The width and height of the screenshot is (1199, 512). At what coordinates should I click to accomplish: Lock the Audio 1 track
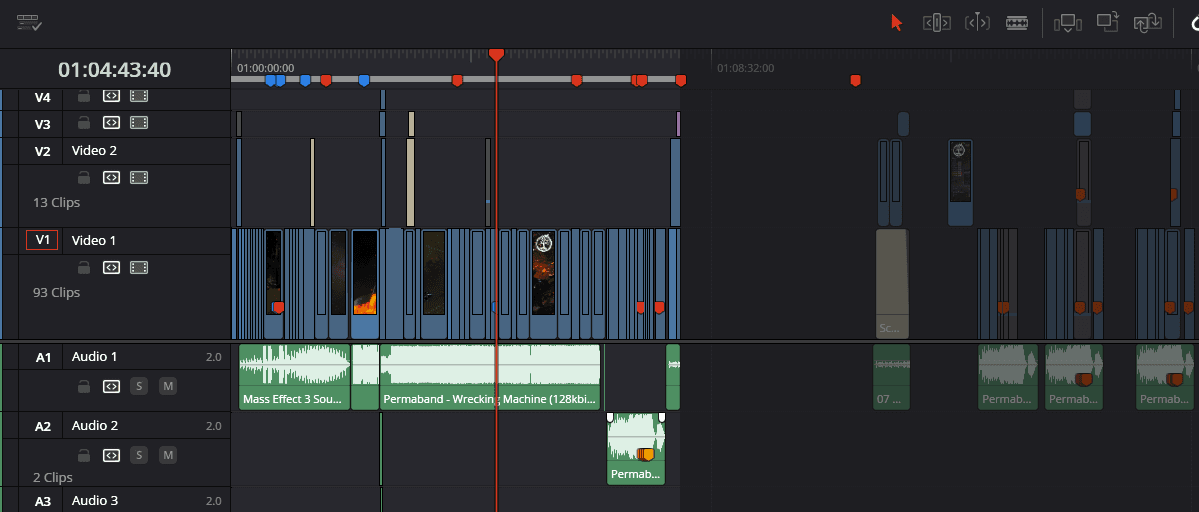pyautogui.click(x=84, y=386)
